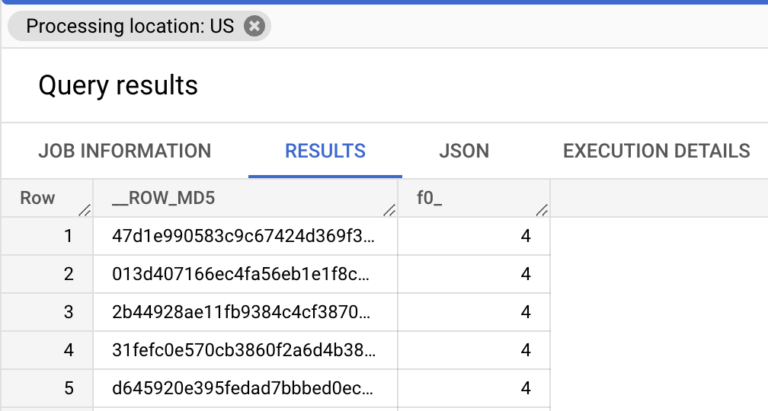Image resolution: width=768 pixels, height=411 pixels.
Task: Open the JOB INFORMATION tab
Action: coord(125,151)
